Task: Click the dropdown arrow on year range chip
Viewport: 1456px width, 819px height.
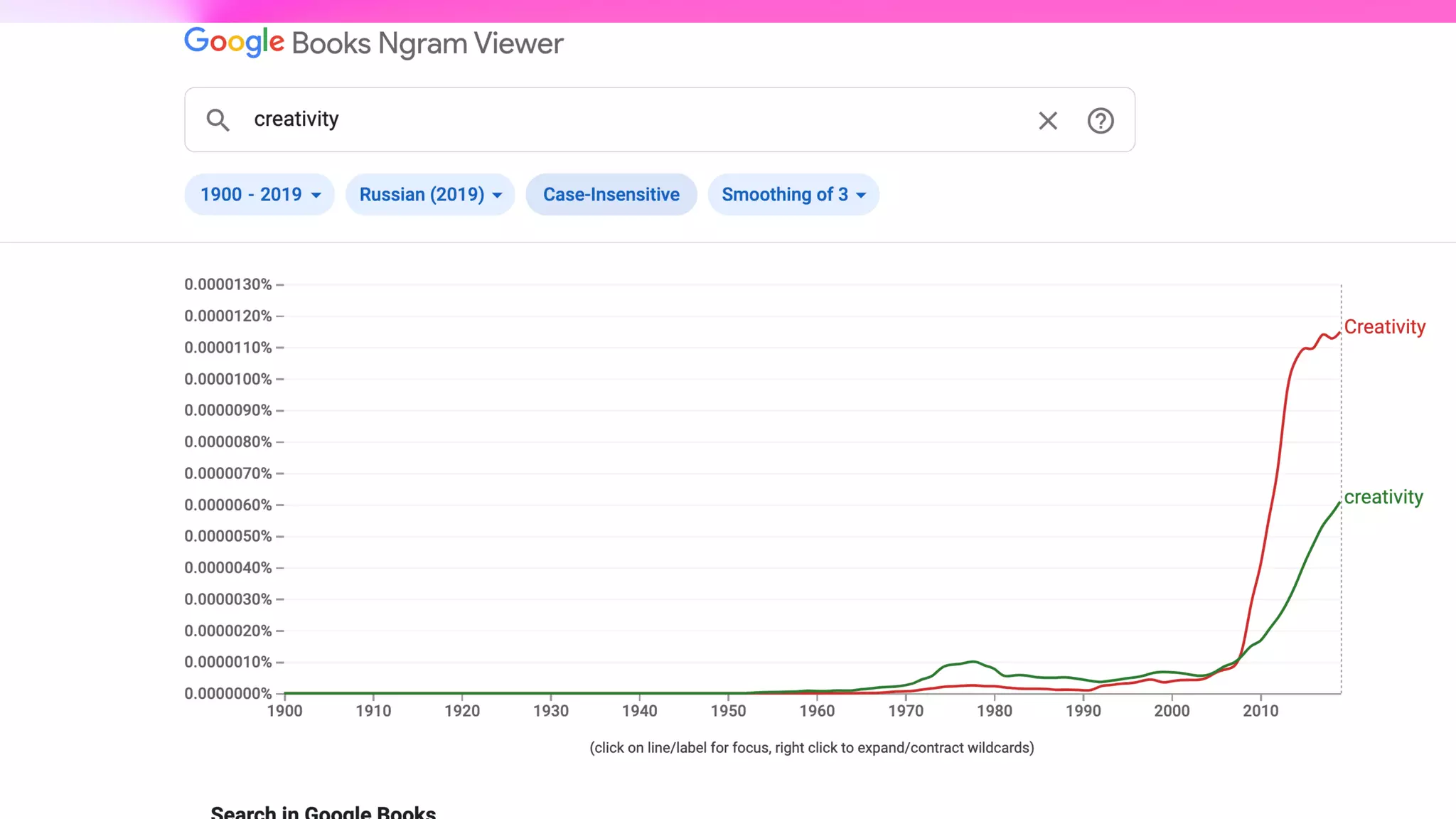Action: 316,196
